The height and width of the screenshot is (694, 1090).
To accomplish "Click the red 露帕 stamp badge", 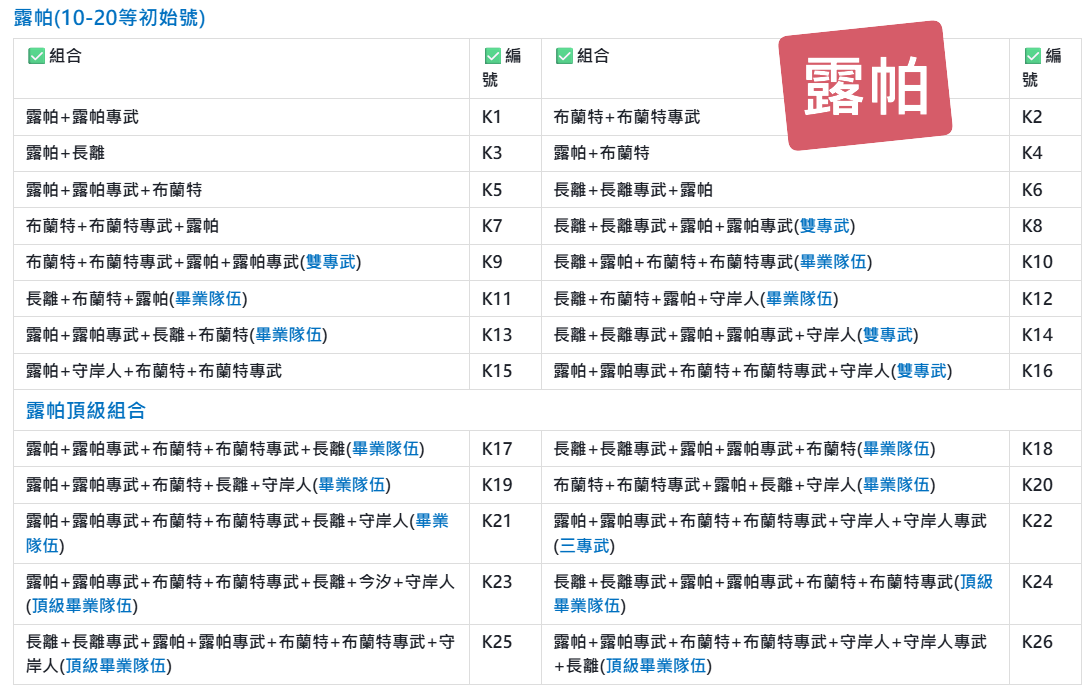I will click(865, 86).
